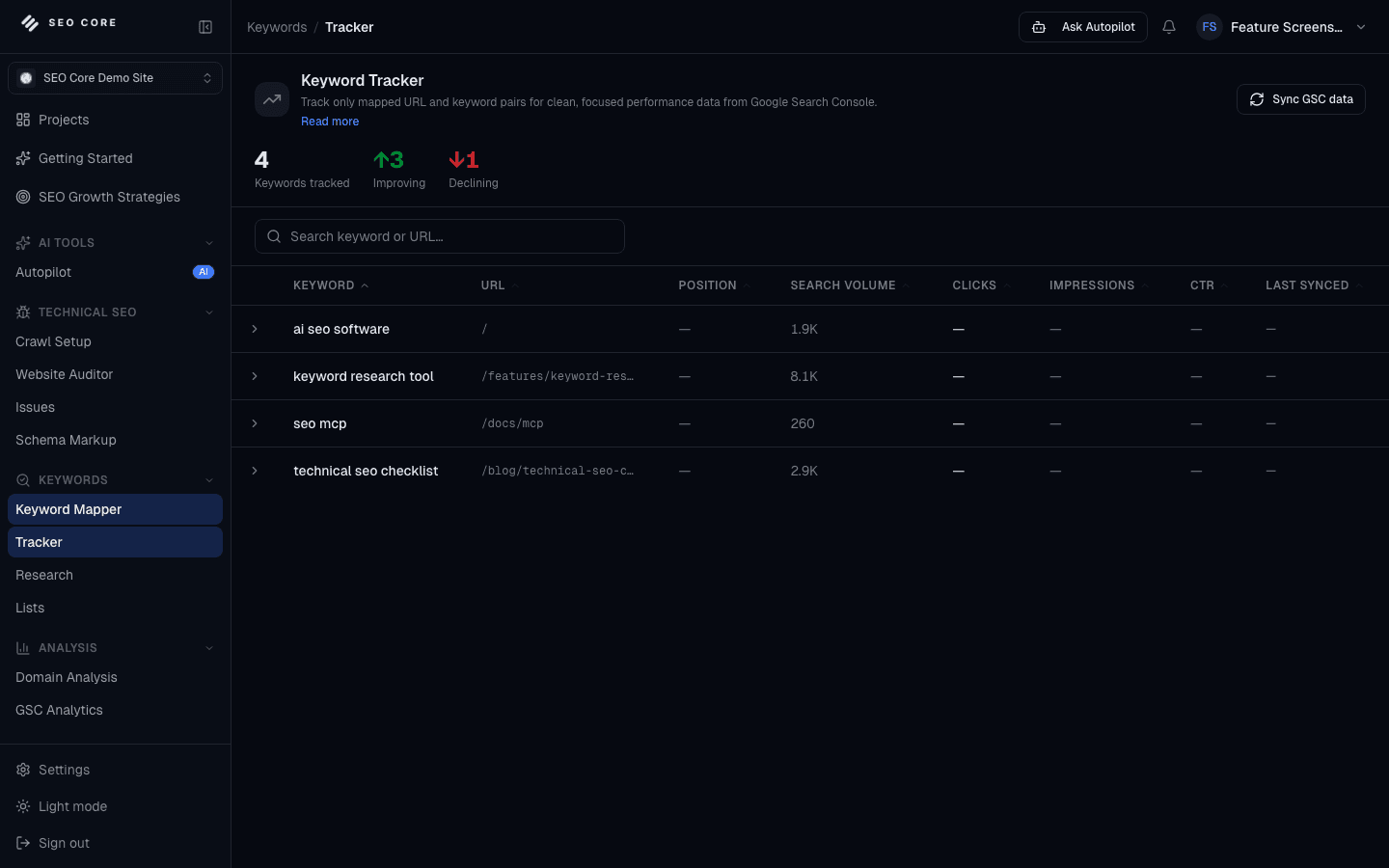Sort by the Impressions column header
The height and width of the screenshot is (868, 1389).
click(1099, 285)
